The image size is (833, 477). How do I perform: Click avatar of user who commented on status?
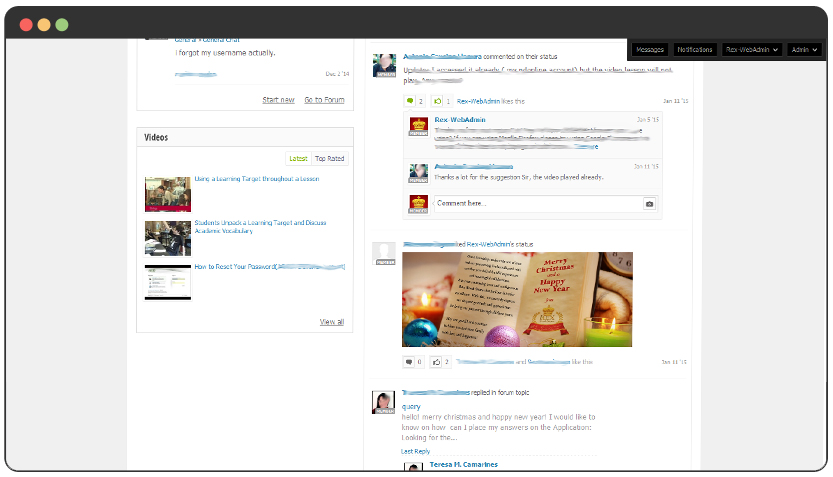(384, 65)
